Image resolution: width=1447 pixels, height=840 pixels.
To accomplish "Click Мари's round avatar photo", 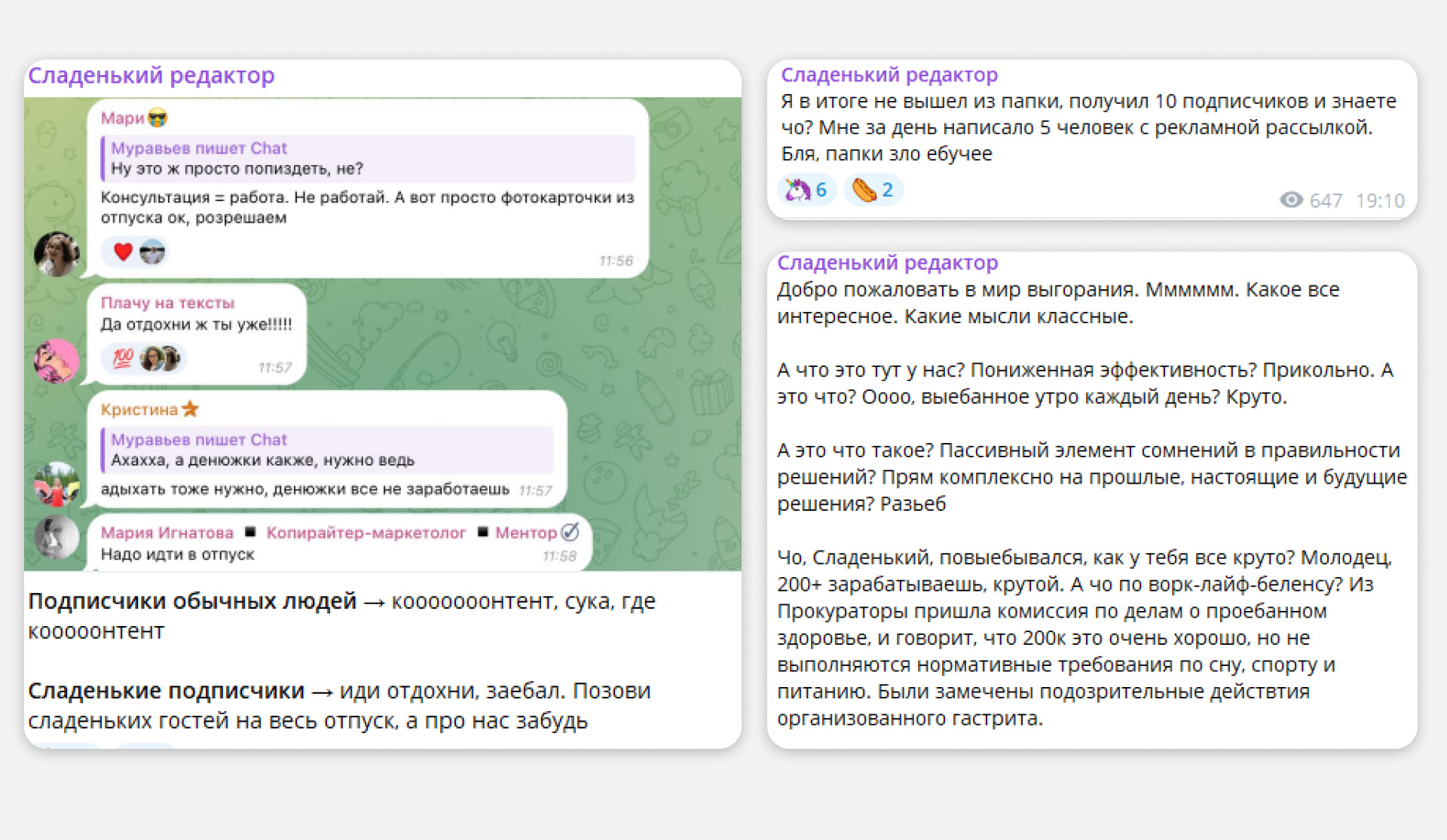I will pyautogui.click(x=57, y=254).
